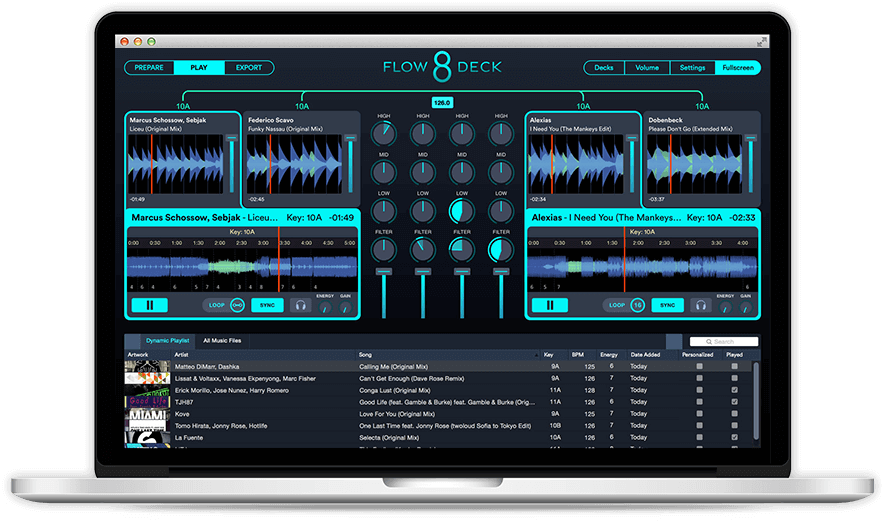Sort tracks by BPM column header

pos(576,355)
